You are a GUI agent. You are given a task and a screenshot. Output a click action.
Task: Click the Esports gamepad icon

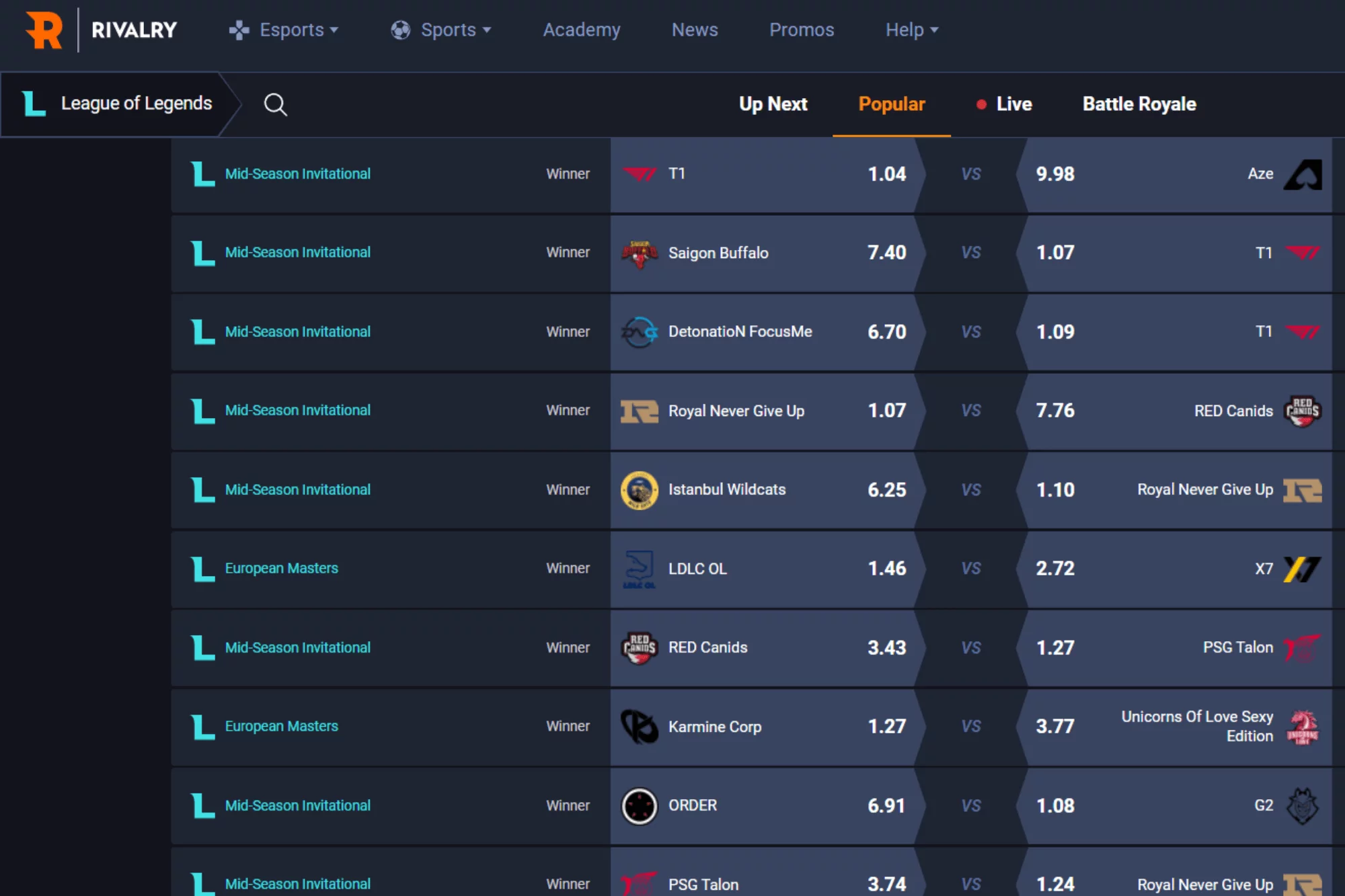click(239, 30)
